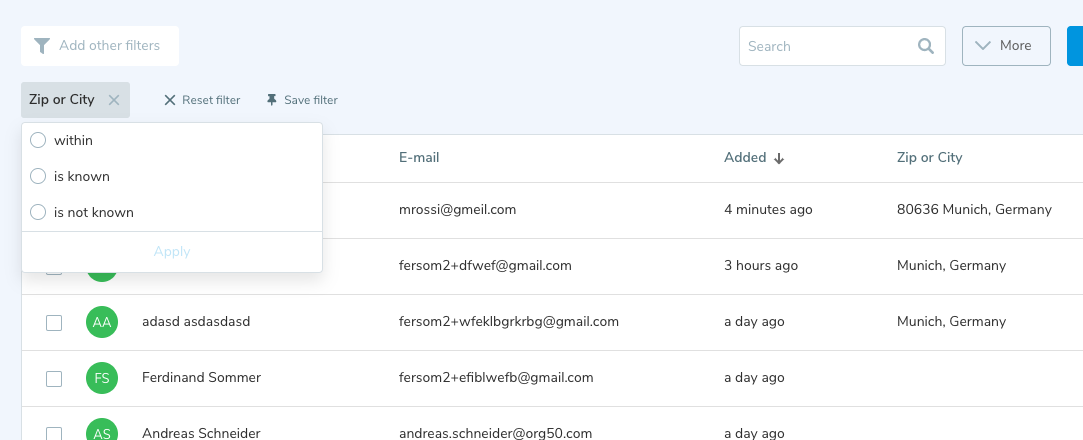Click the funnel icon in Add other filters
Image resolution: width=1083 pixels, height=440 pixels.
pyautogui.click(x=42, y=46)
